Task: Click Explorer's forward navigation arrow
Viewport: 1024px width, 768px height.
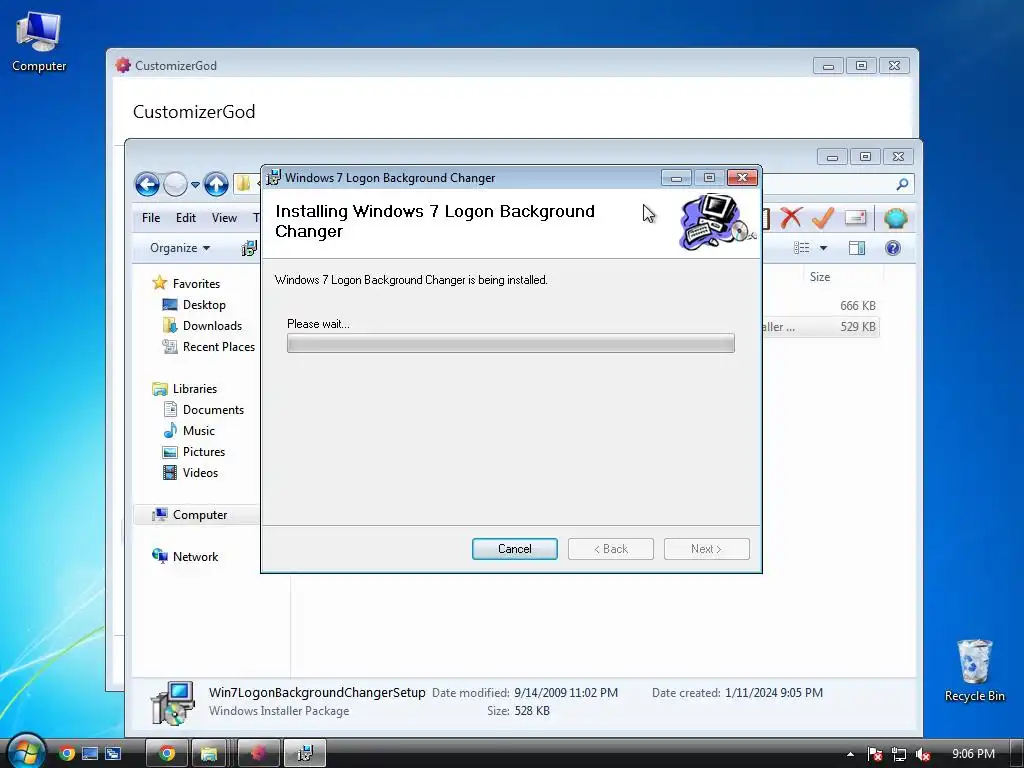Action: pos(175,185)
